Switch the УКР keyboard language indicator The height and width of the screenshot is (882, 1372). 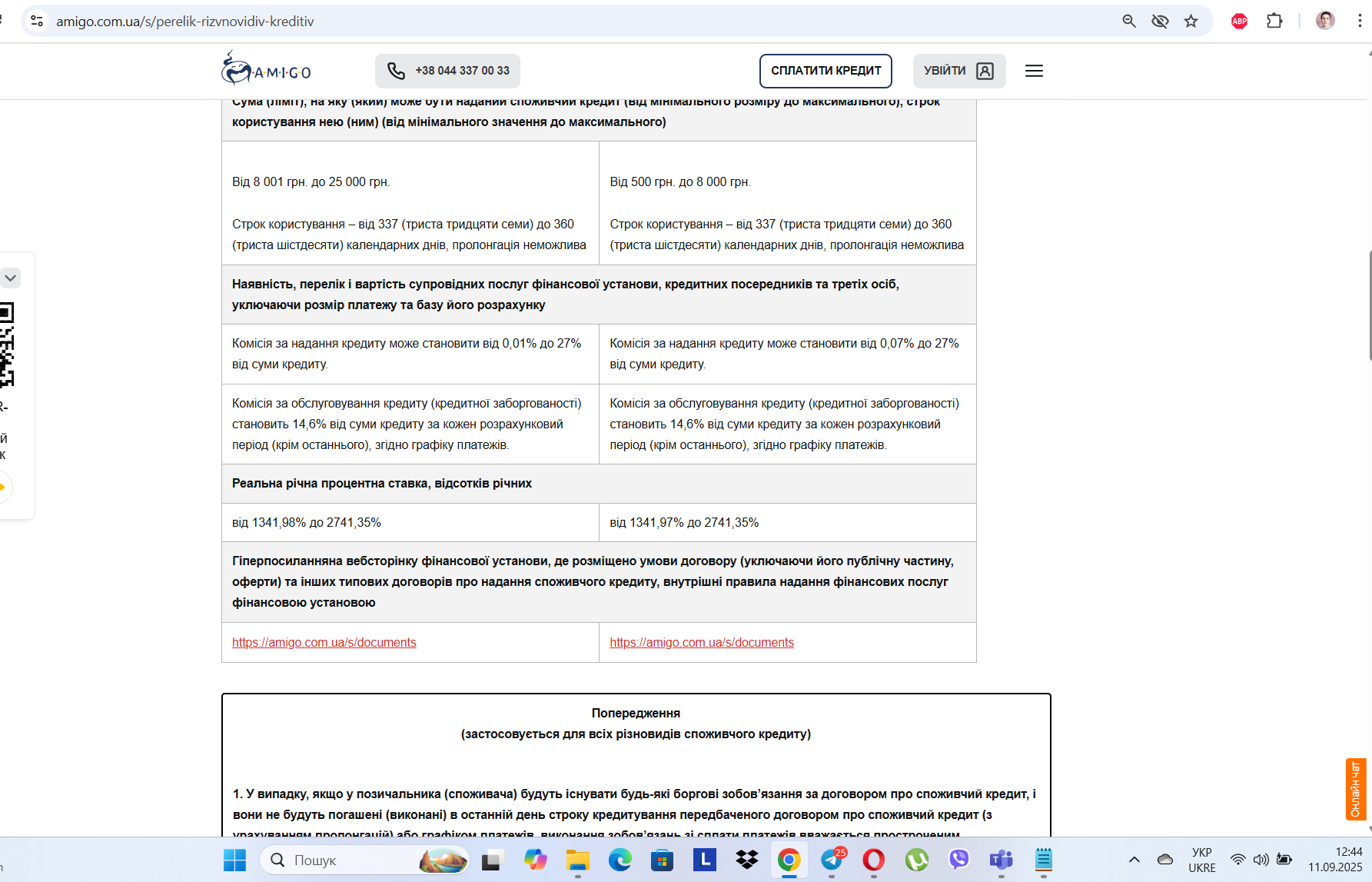point(1202,860)
